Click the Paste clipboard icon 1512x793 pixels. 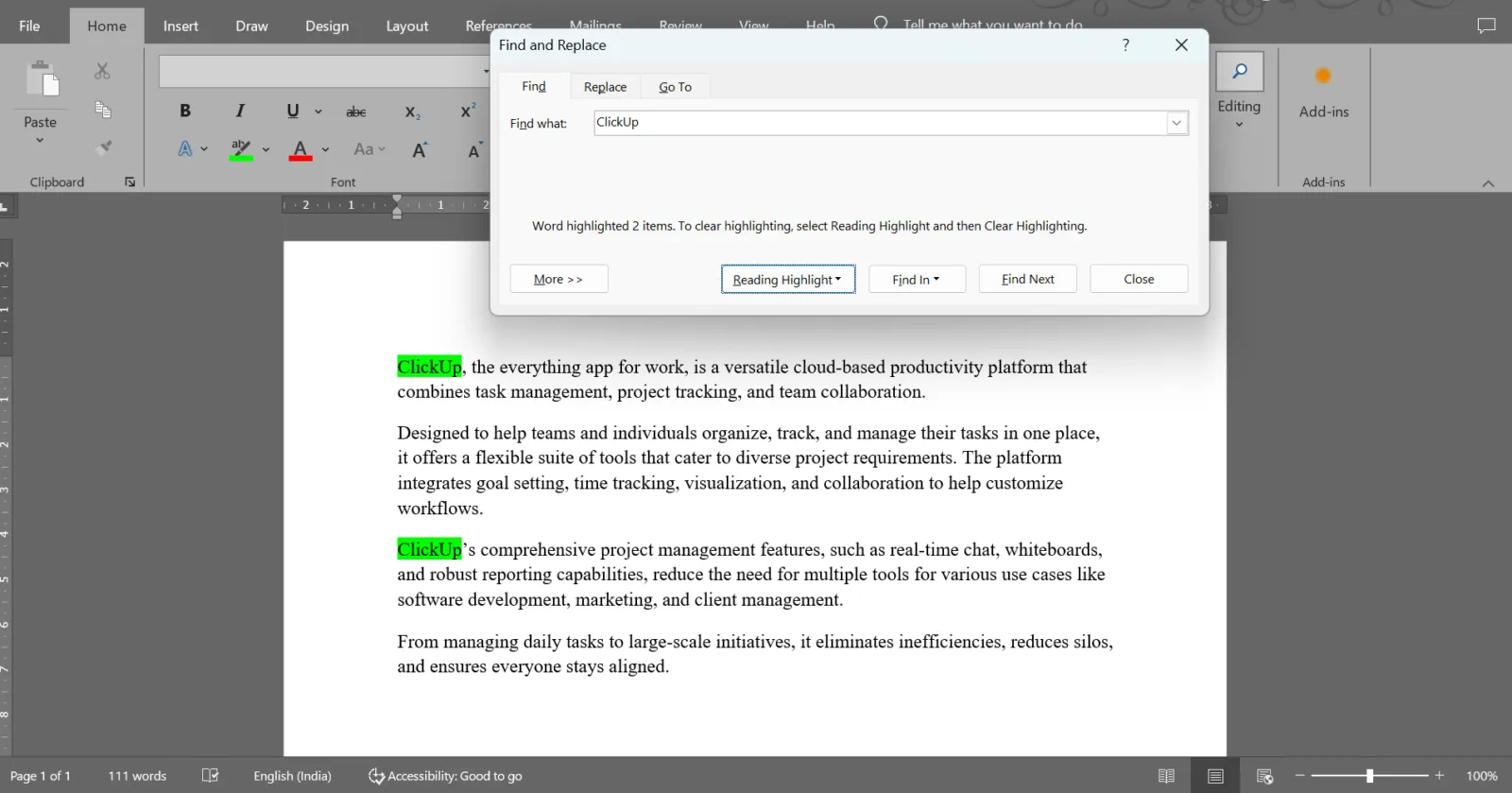pos(43,79)
